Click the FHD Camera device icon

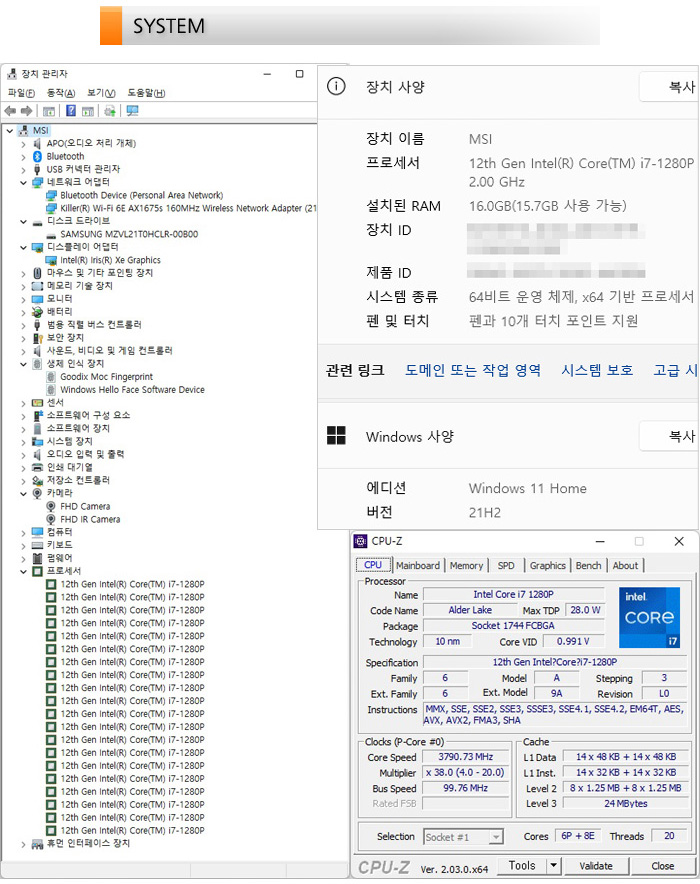pyautogui.click(x=51, y=506)
